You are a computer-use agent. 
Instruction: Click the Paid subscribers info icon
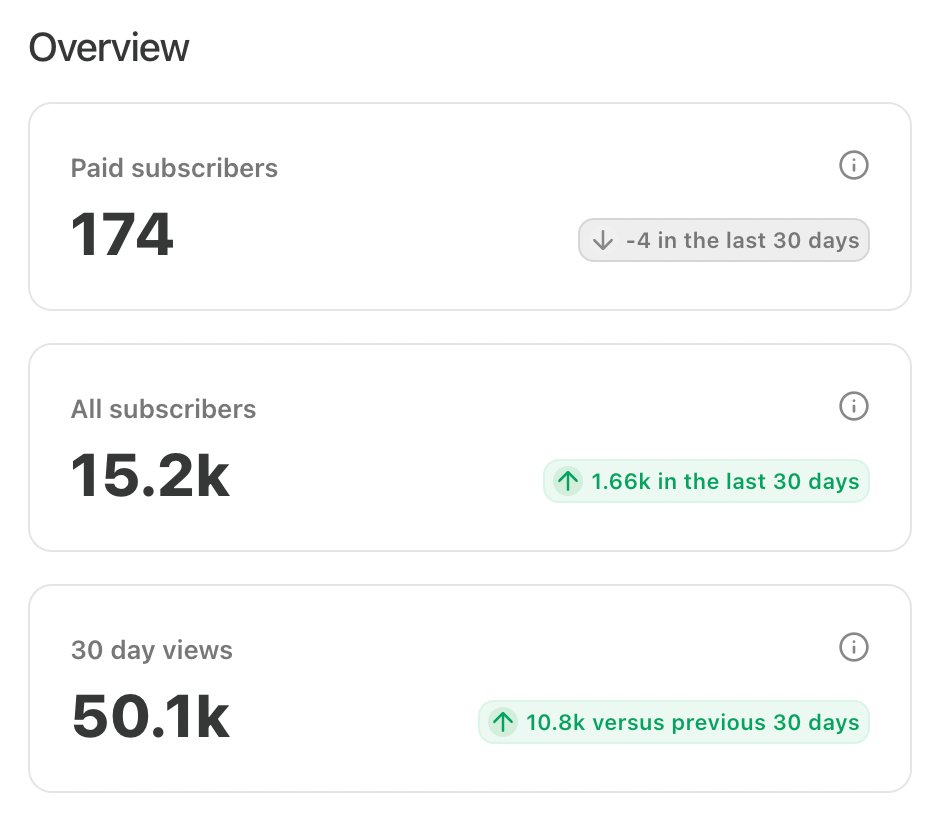coord(853,165)
